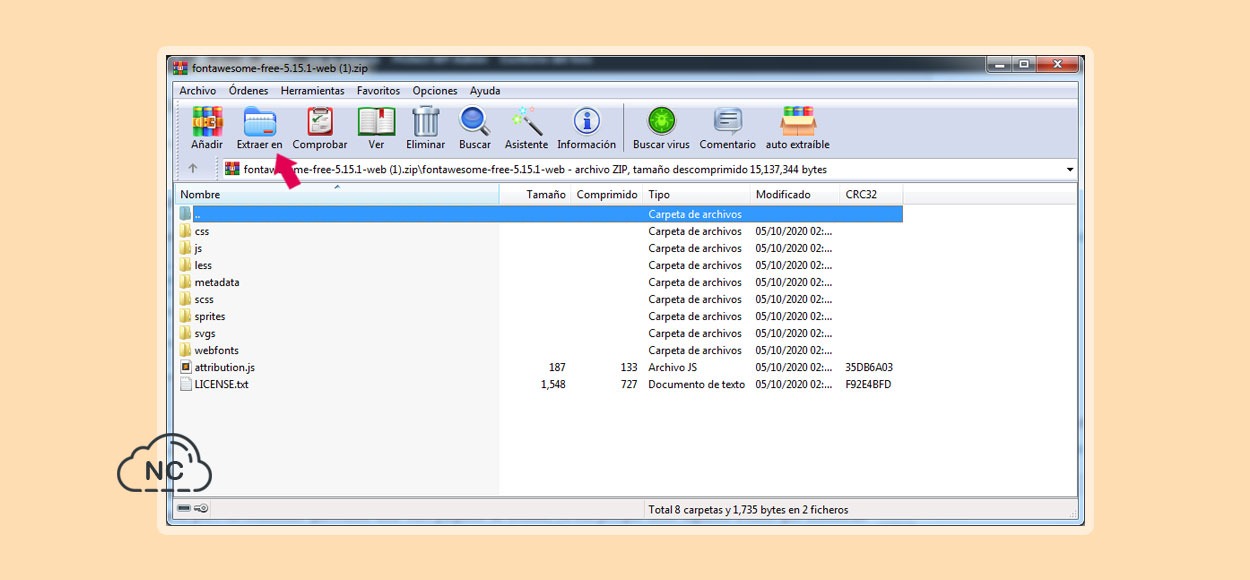Click the css folder icon
This screenshot has width=1250, height=580.
click(x=186, y=231)
